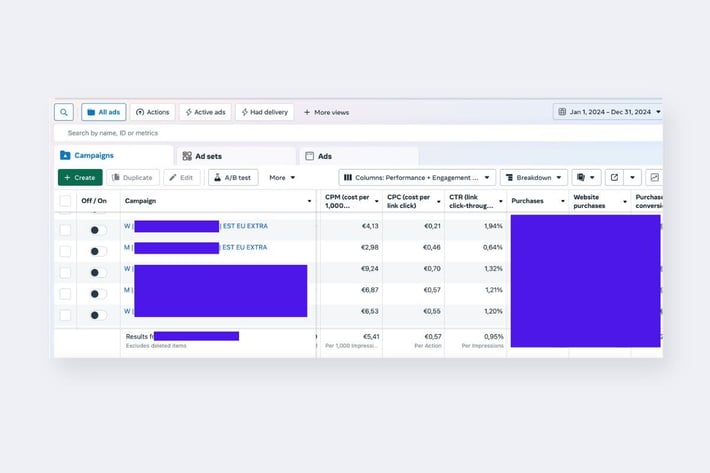Screen dimensions: 710x473
Task: Click the CTR value 0,64%
Action: click(493, 247)
